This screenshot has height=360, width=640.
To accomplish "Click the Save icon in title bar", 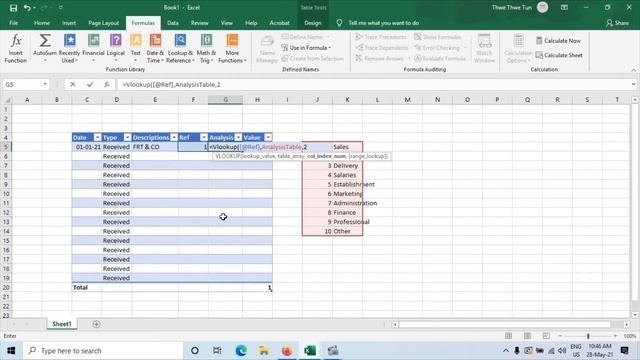I will coord(13,8).
